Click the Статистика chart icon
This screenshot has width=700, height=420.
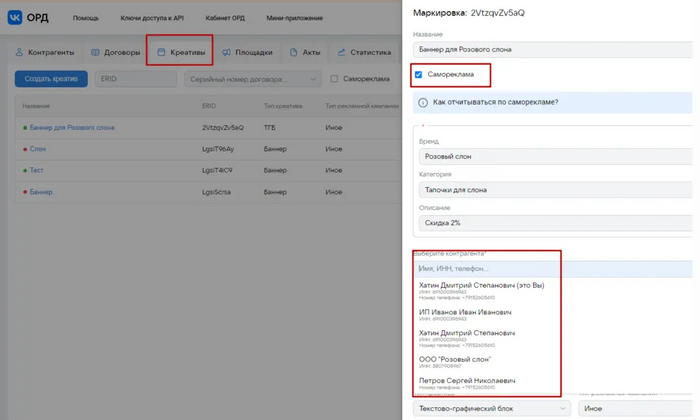pos(342,52)
